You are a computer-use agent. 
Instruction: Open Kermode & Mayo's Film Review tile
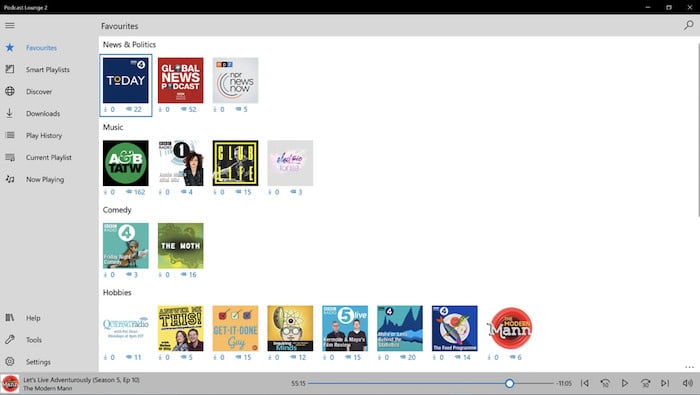tap(345, 328)
